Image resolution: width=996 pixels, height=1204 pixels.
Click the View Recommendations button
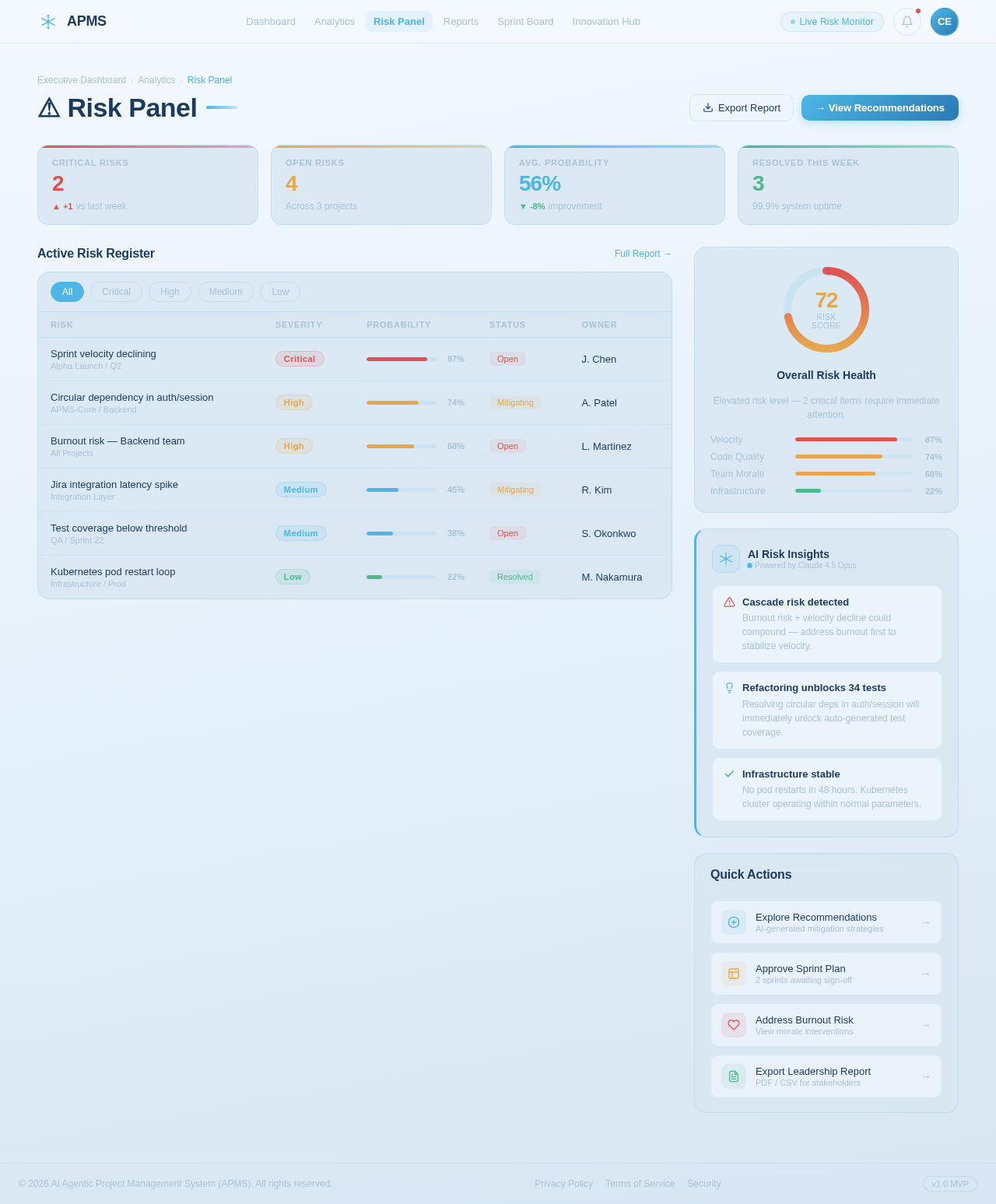pyautogui.click(x=879, y=107)
